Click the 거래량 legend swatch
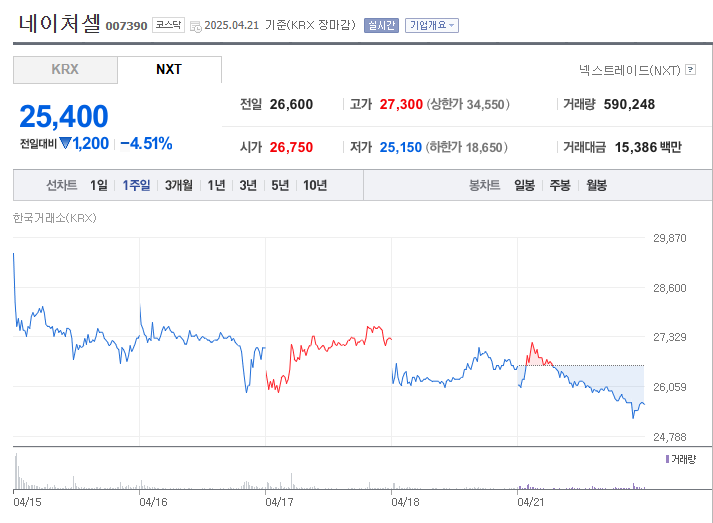Viewport: 713px width, 523px height. (668, 459)
